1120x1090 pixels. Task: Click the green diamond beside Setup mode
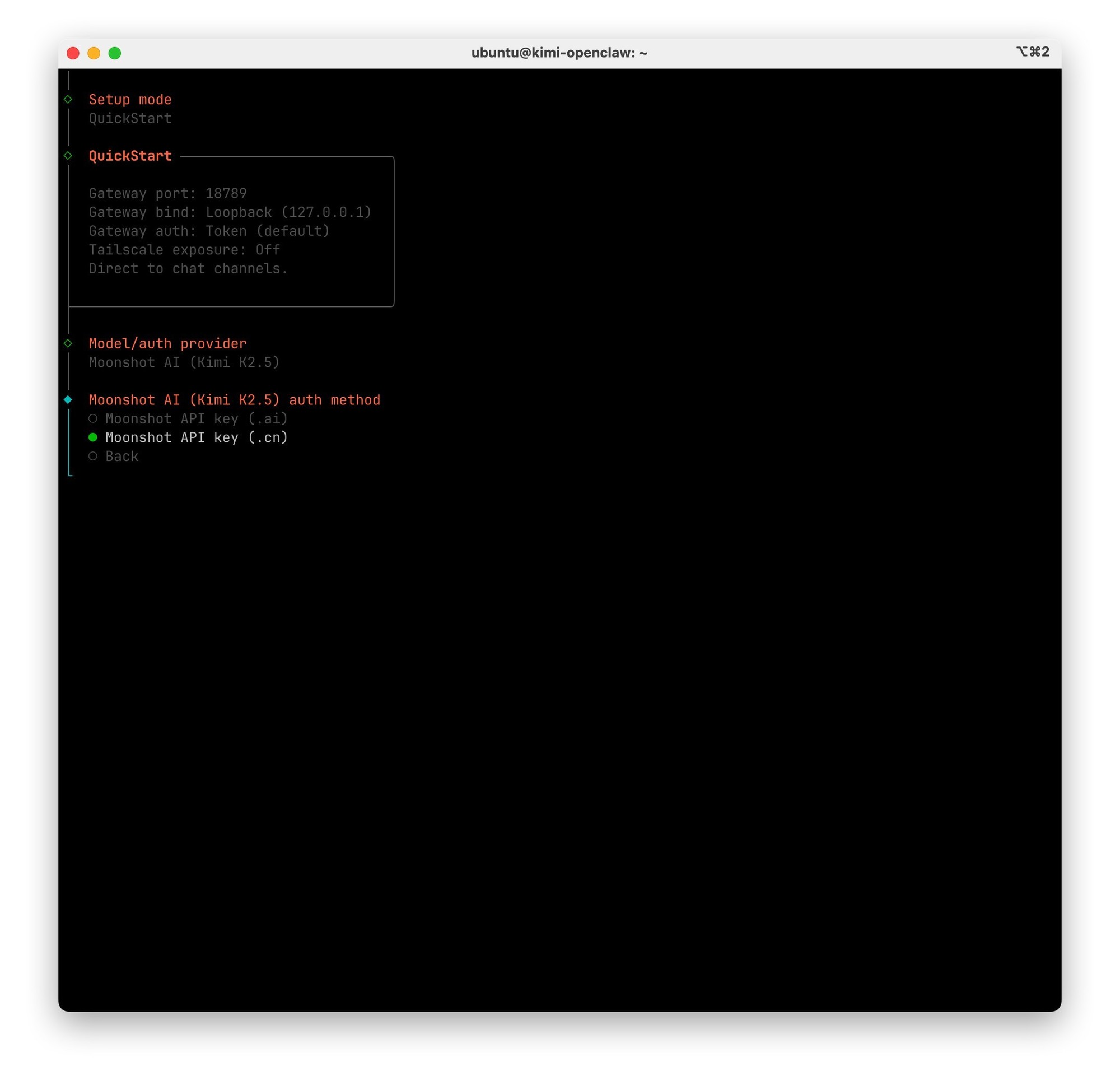(x=68, y=100)
